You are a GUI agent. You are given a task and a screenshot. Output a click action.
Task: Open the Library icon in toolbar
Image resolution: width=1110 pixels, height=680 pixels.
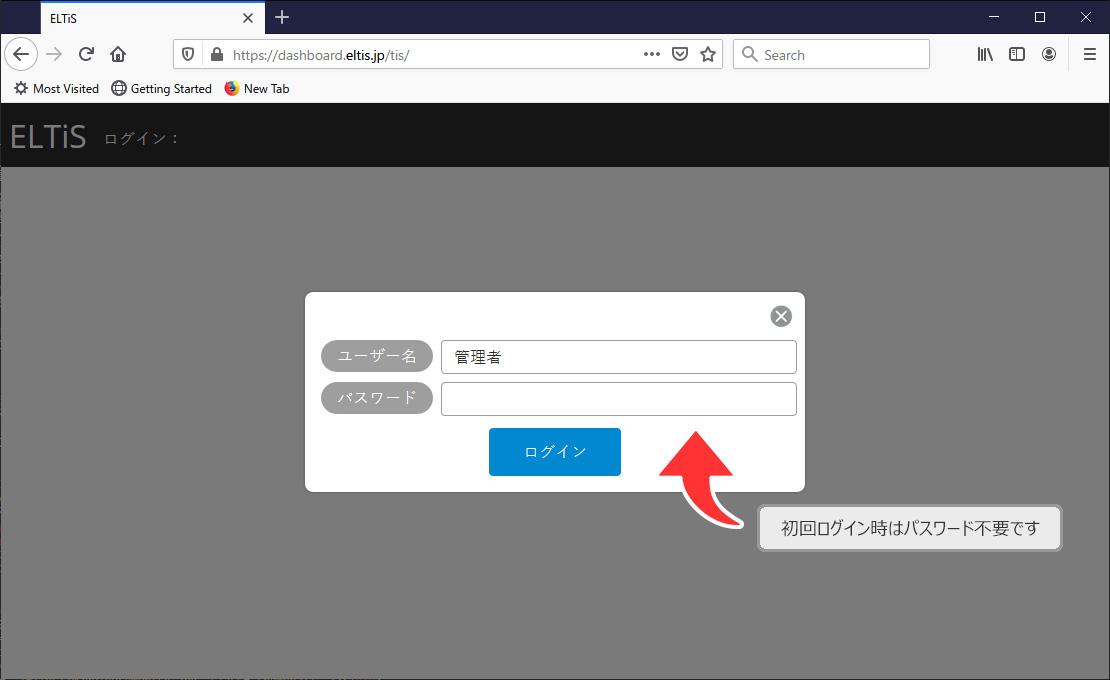coord(985,54)
